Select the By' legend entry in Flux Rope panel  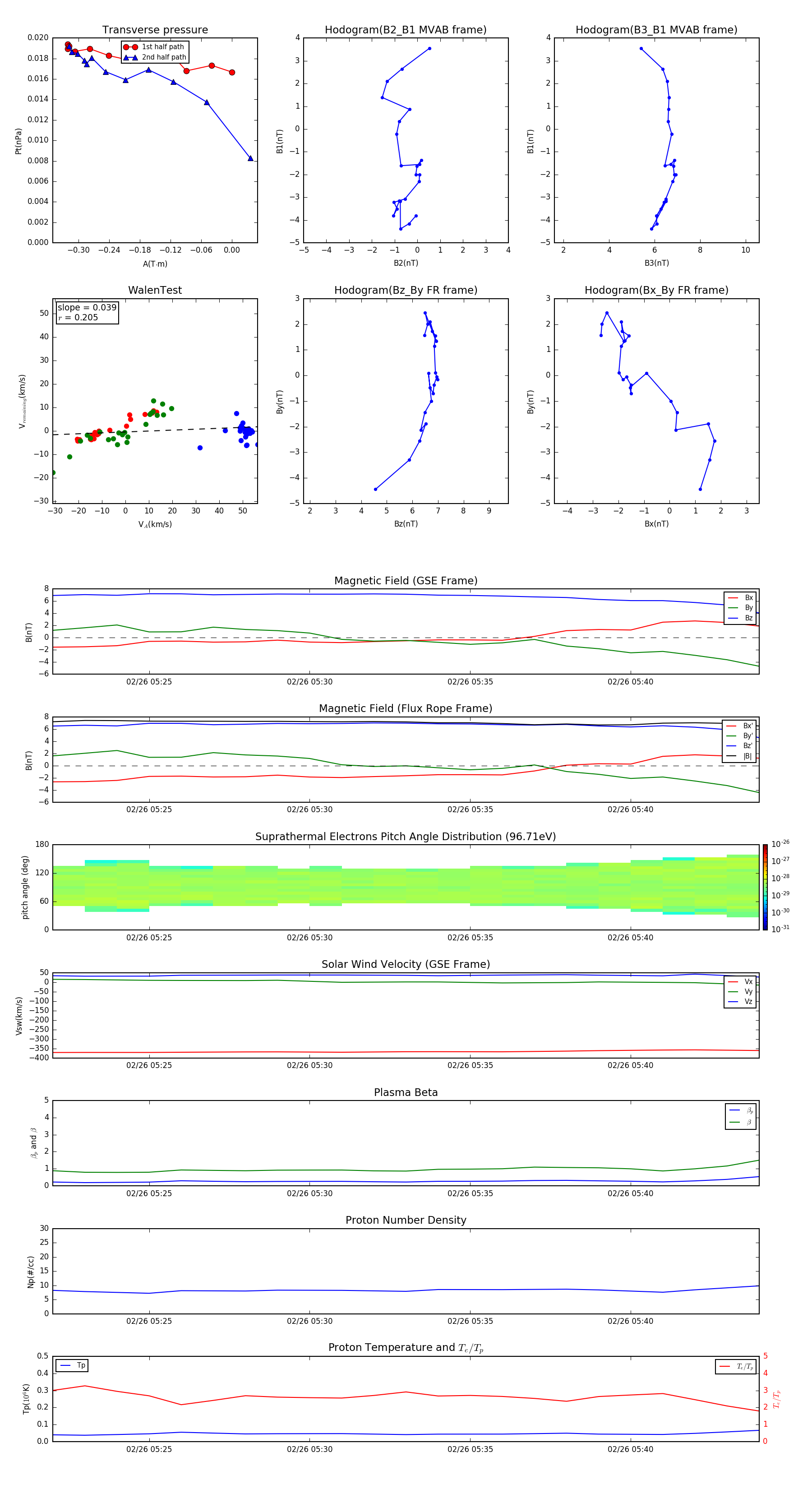point(740,736)
